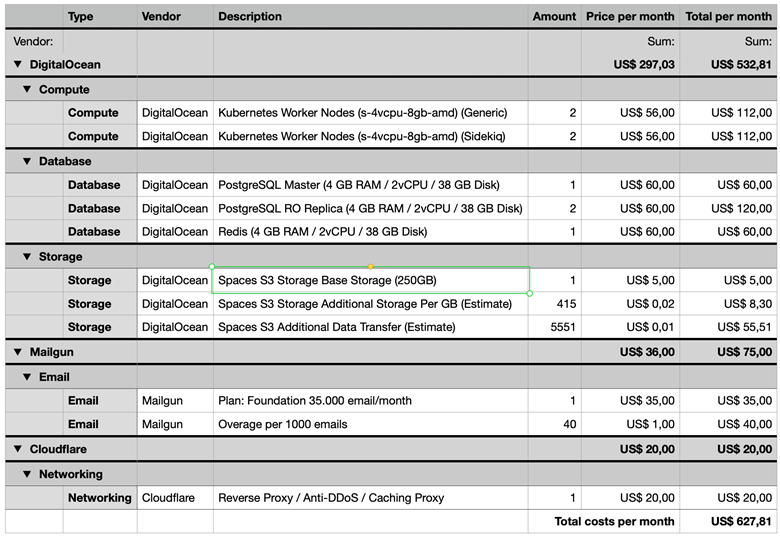Click the Networking type cell in Cloudflare row

tap(100, 498)
